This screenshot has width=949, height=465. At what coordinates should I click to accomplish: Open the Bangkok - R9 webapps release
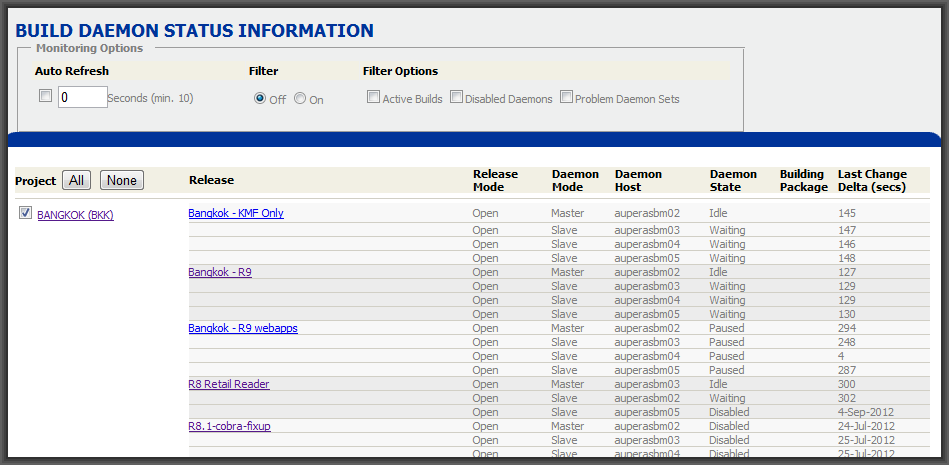point(243,328)
